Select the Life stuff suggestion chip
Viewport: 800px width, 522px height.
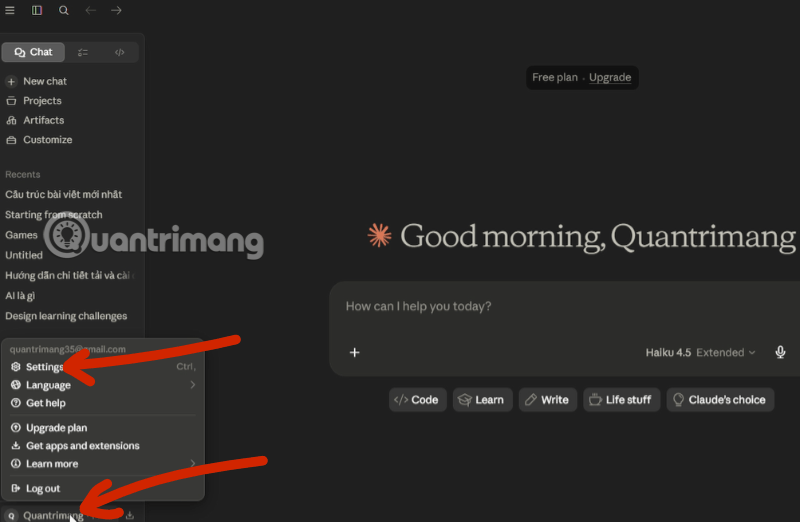click(x=621, y=400)
